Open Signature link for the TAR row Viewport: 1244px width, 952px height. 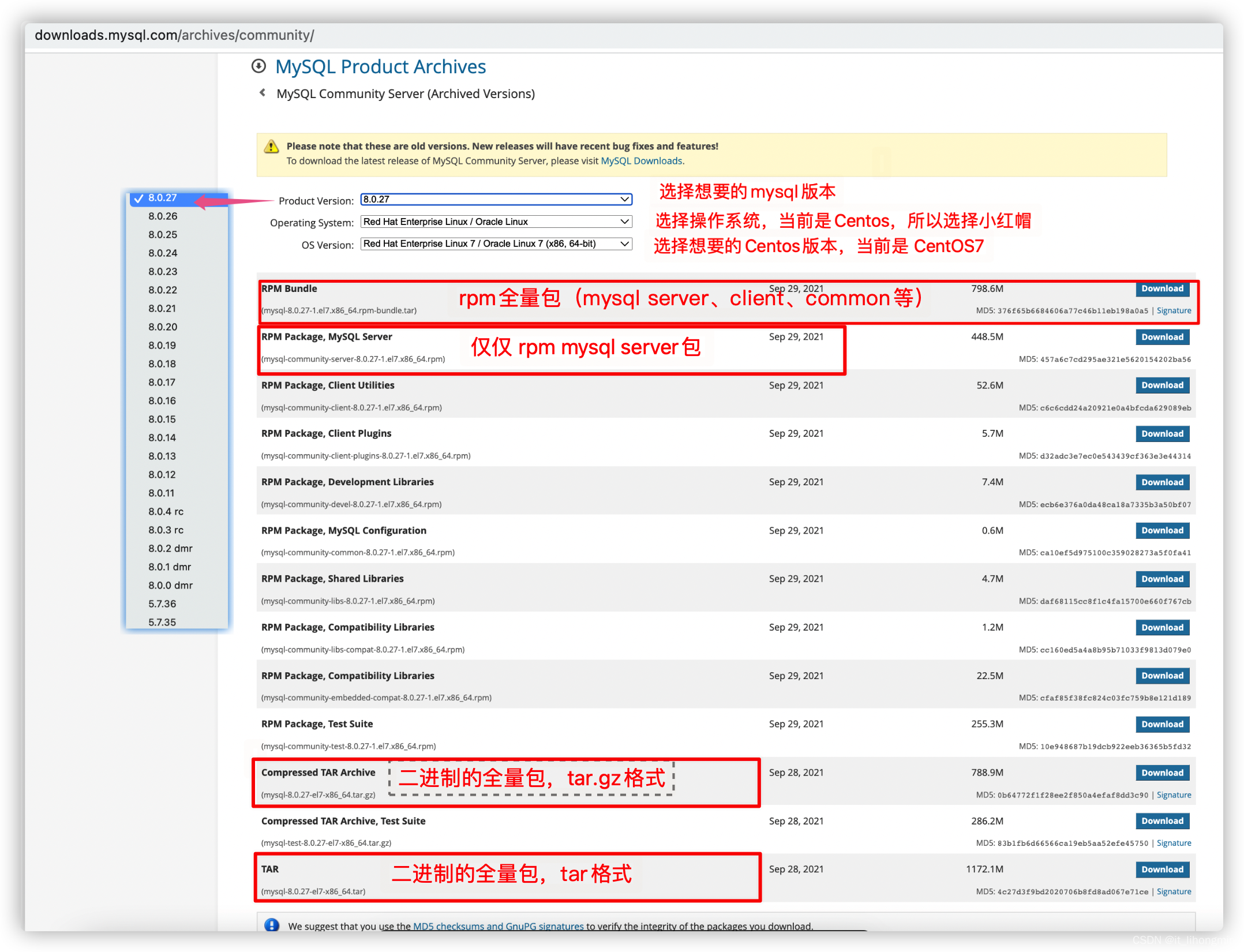click(1174, 891)
